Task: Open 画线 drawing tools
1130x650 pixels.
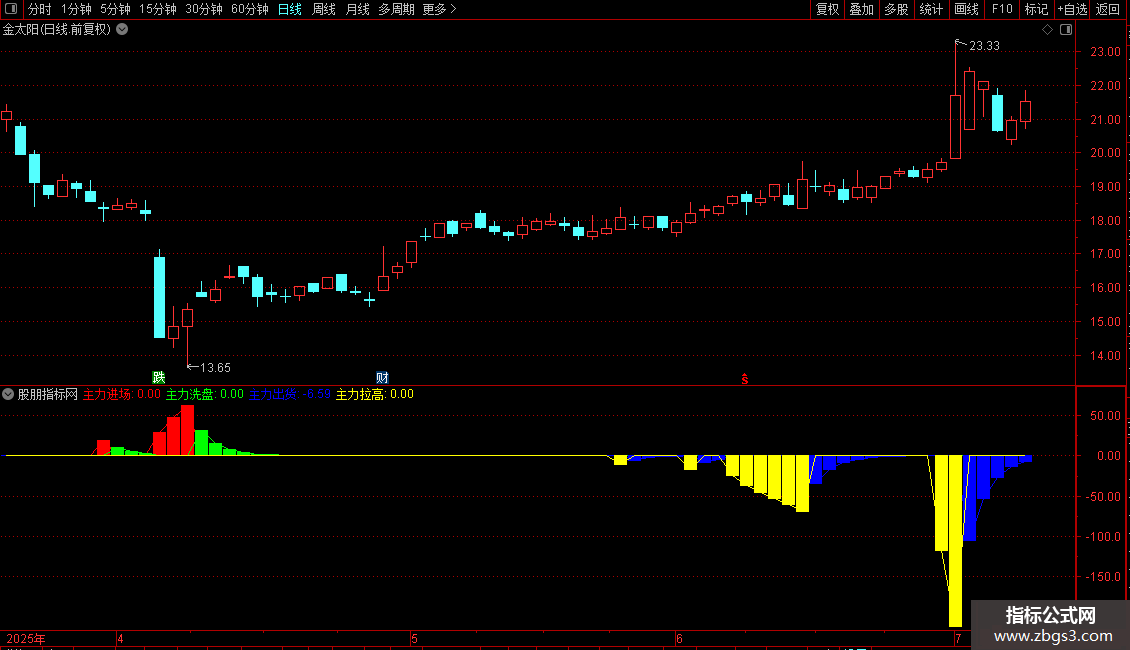Action: pos(966,9)
